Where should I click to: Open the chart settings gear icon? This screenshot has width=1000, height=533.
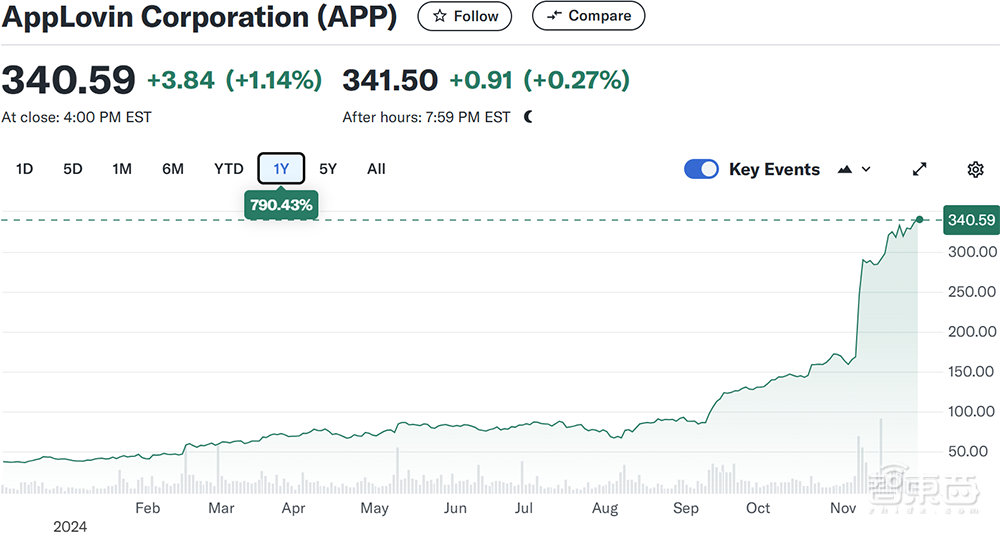(975, 169)
